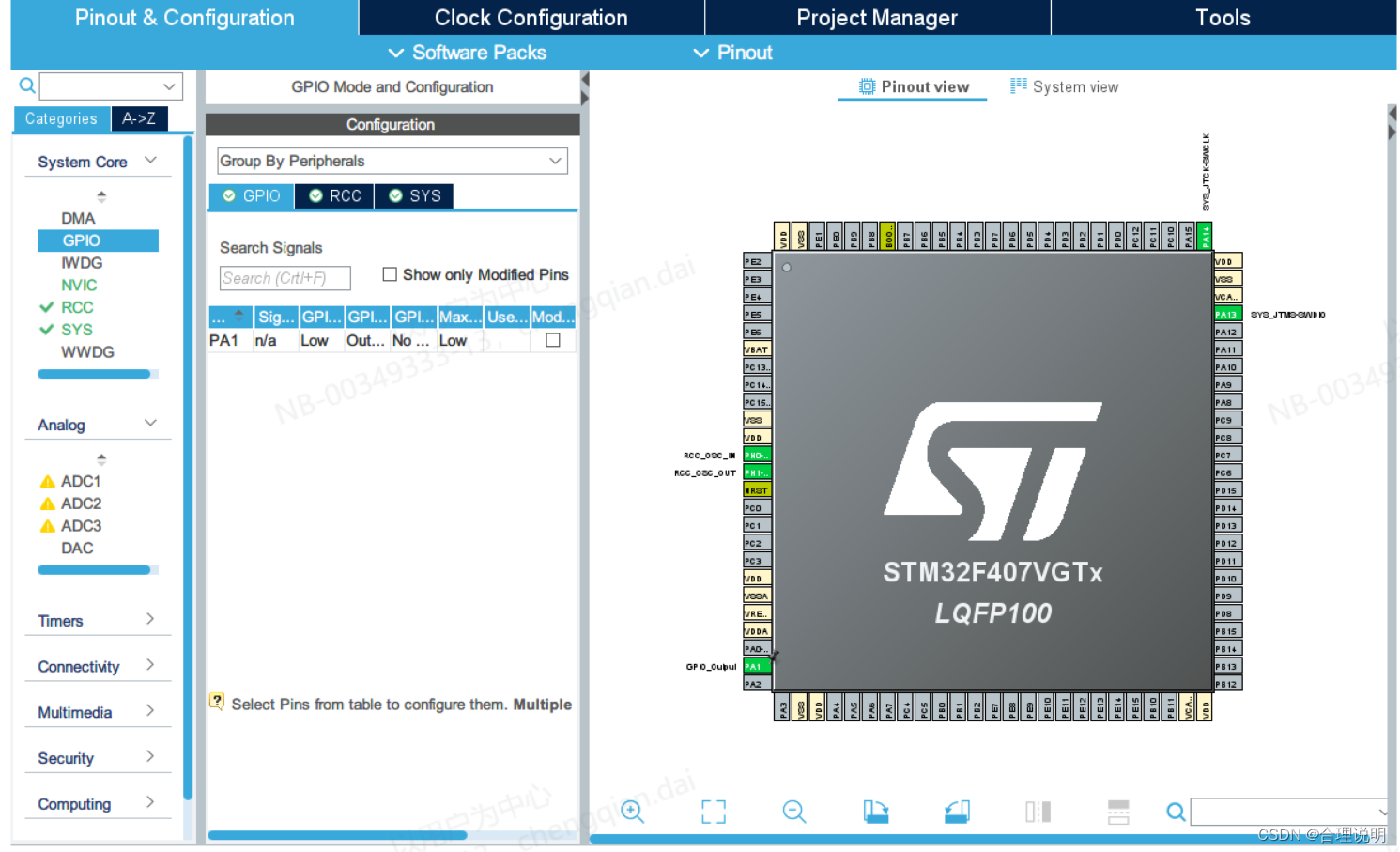1400x852 pixels.
Task: Select the Categories list mode
Action: pyautogui.click(x=61, y=118)
